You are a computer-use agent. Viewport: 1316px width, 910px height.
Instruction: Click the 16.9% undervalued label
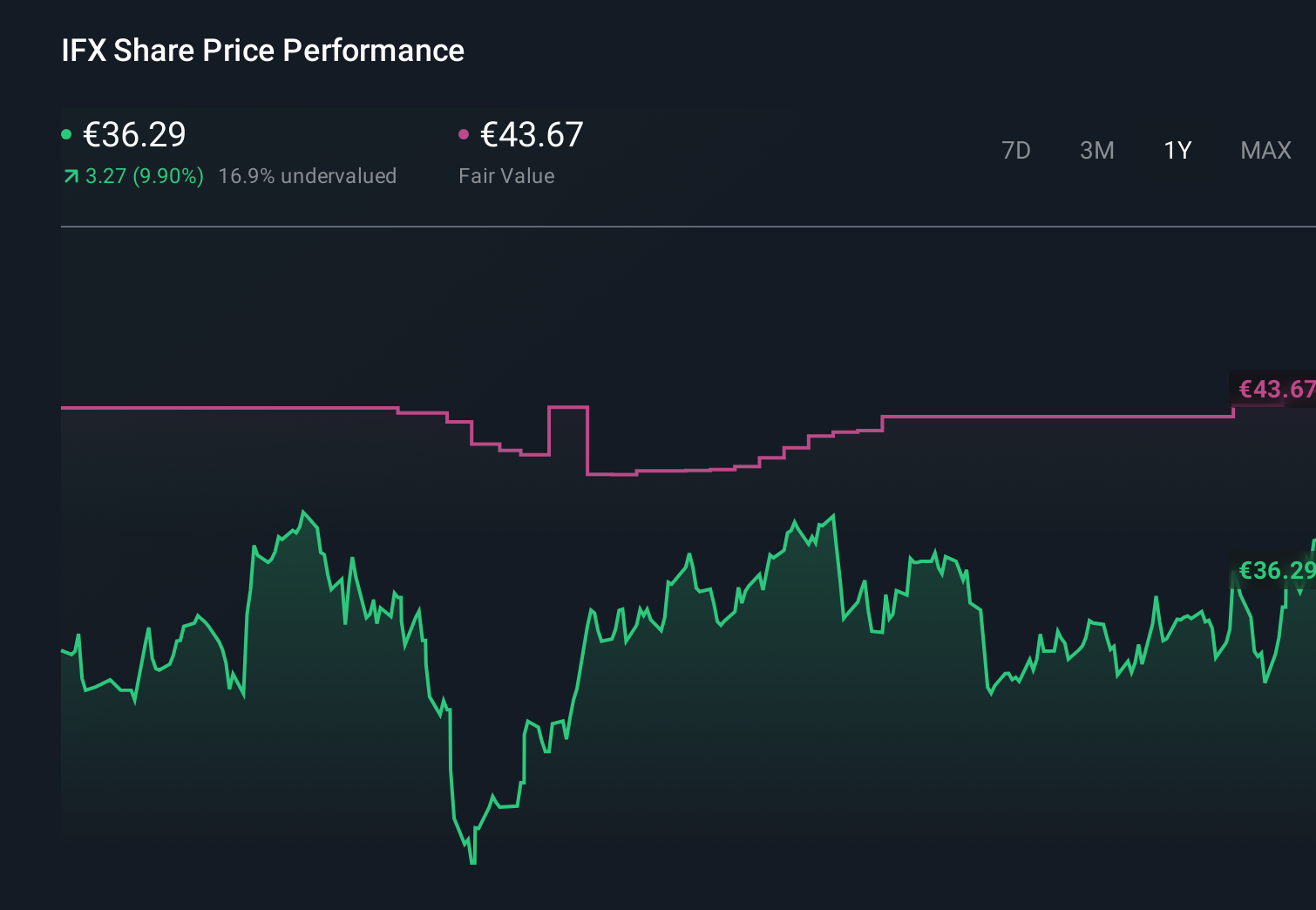pyautogui.click(x=309, y=175)
